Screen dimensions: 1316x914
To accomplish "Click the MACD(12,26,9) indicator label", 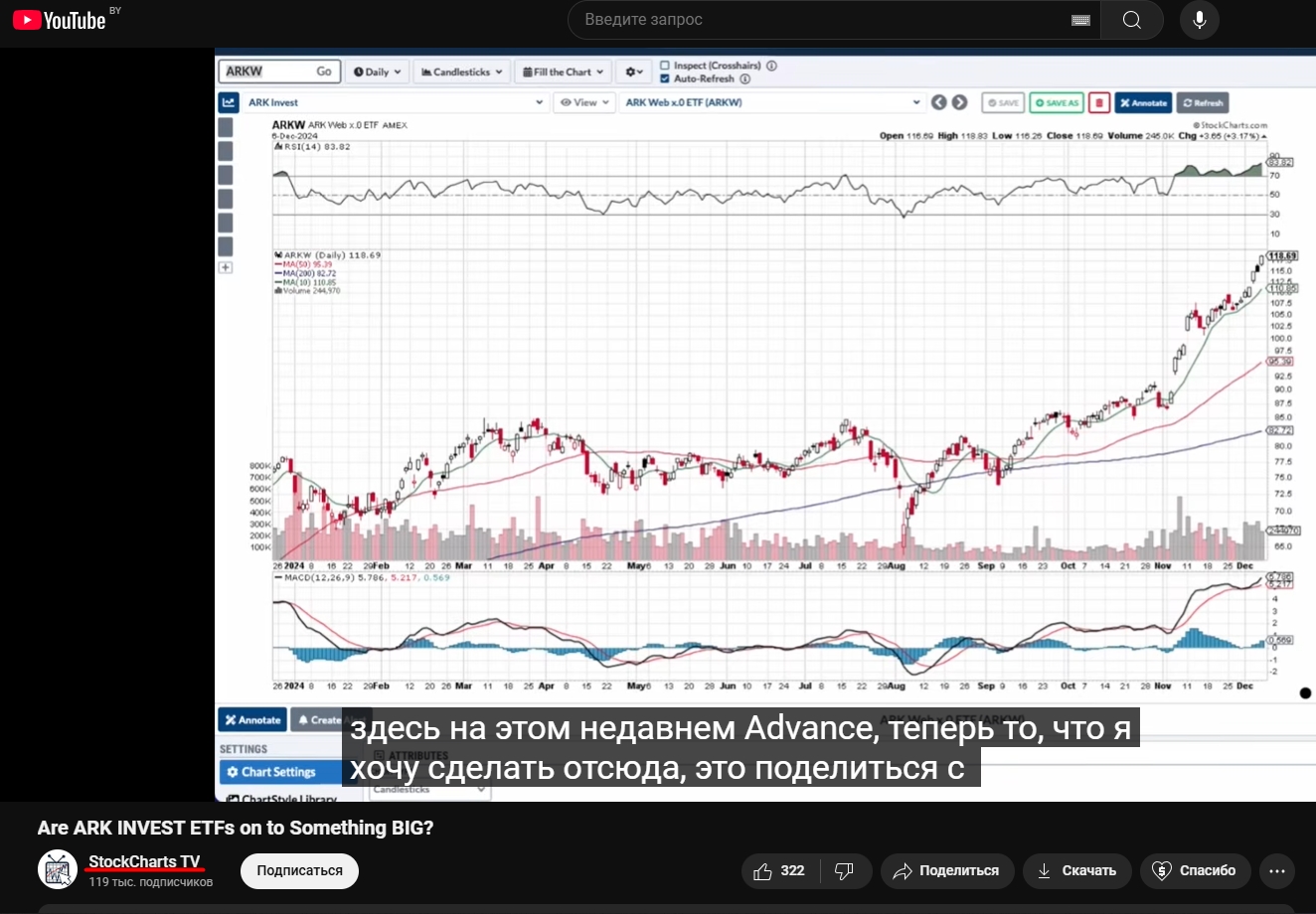I will pyautogui.click(x=363, y=577).
